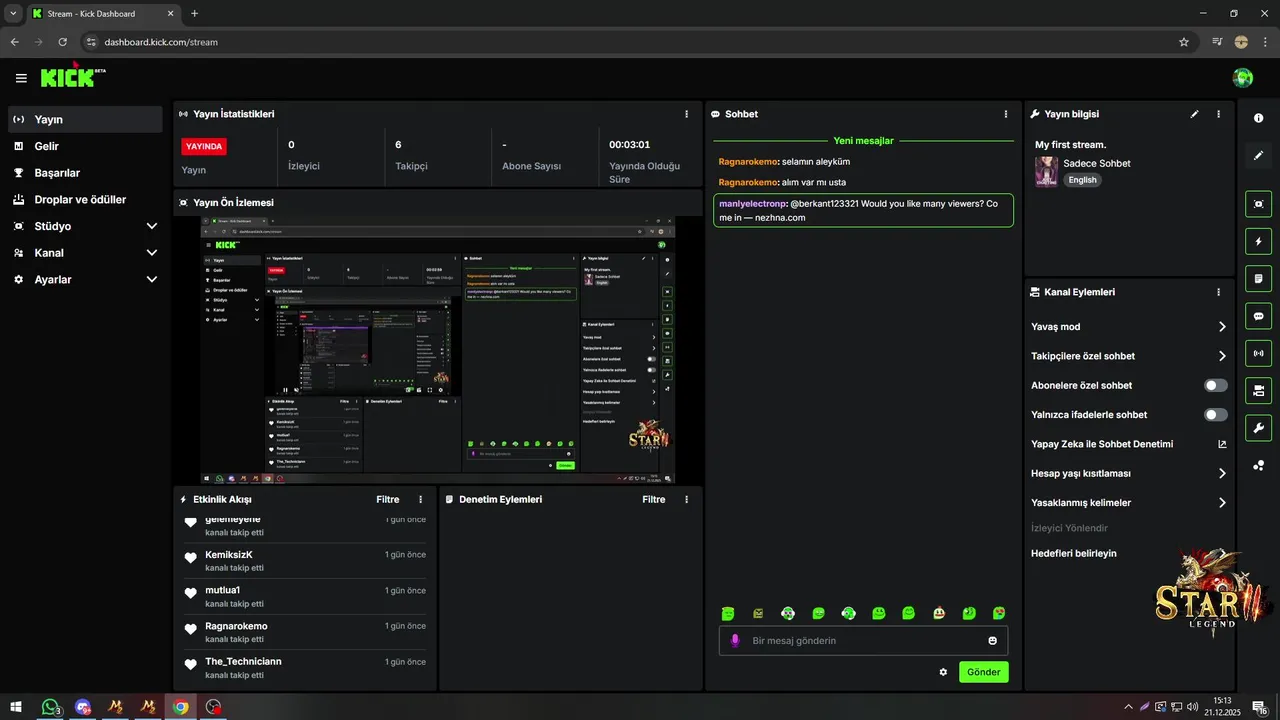Toggle the camera widget icon in right bar

coord(1259,390)
